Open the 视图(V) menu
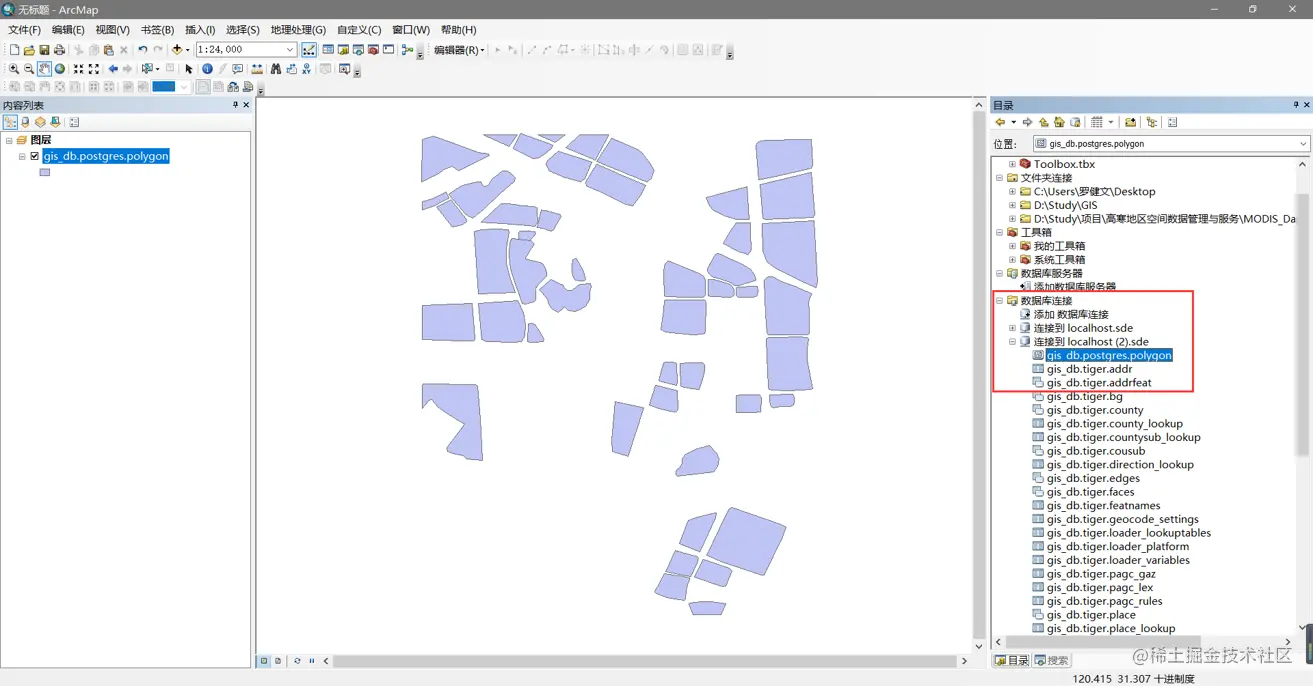Viewport: 1313px width, 686px height. coord(112,30)
